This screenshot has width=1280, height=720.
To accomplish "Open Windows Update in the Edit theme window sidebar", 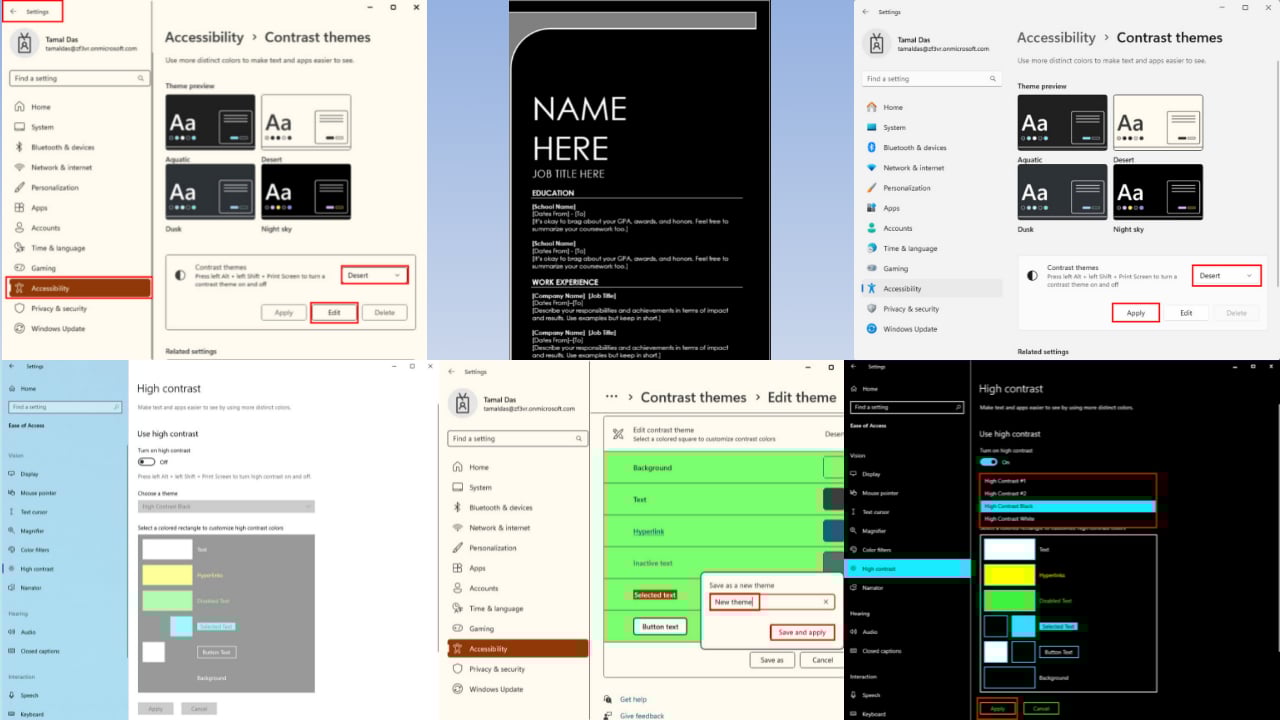I will click(x=496, y=689).
